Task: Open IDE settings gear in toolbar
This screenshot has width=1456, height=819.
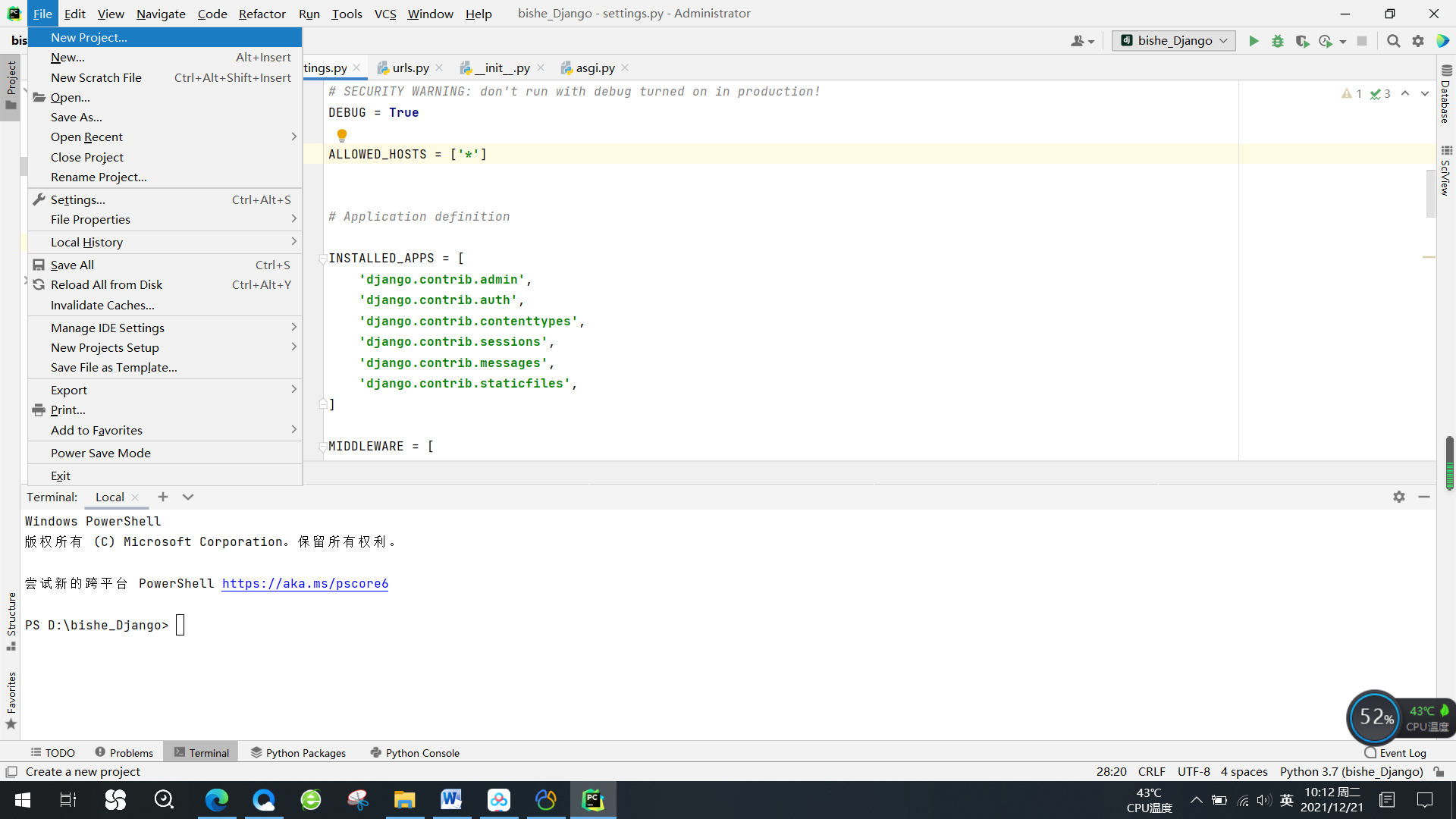Action: pos(1417,41)
